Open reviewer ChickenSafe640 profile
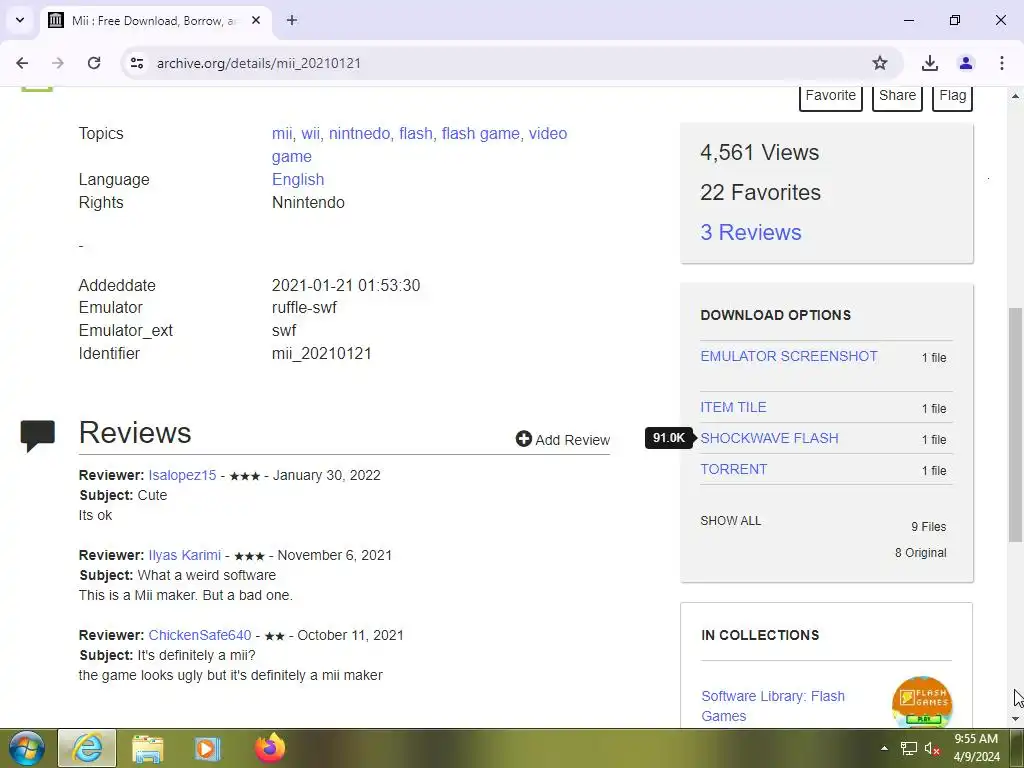Viewport: 1024px width, 768px height. 200,635
